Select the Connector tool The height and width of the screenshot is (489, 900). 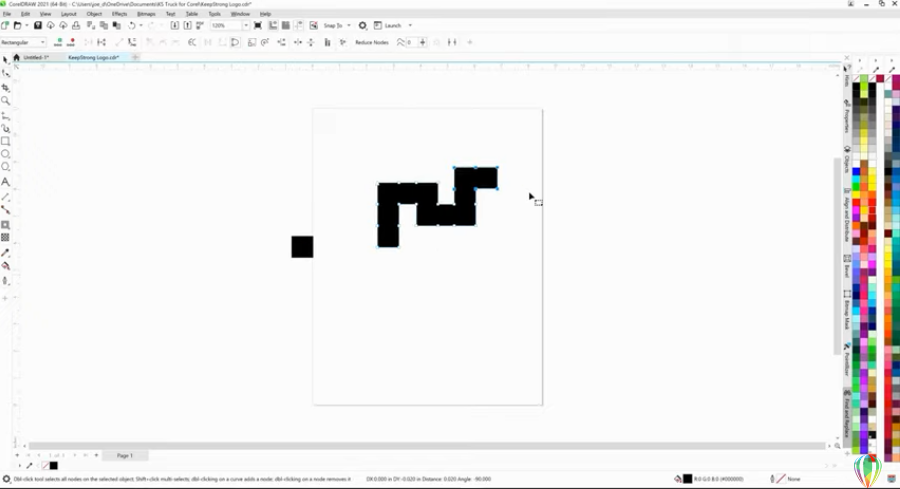[x=6, y=210]
